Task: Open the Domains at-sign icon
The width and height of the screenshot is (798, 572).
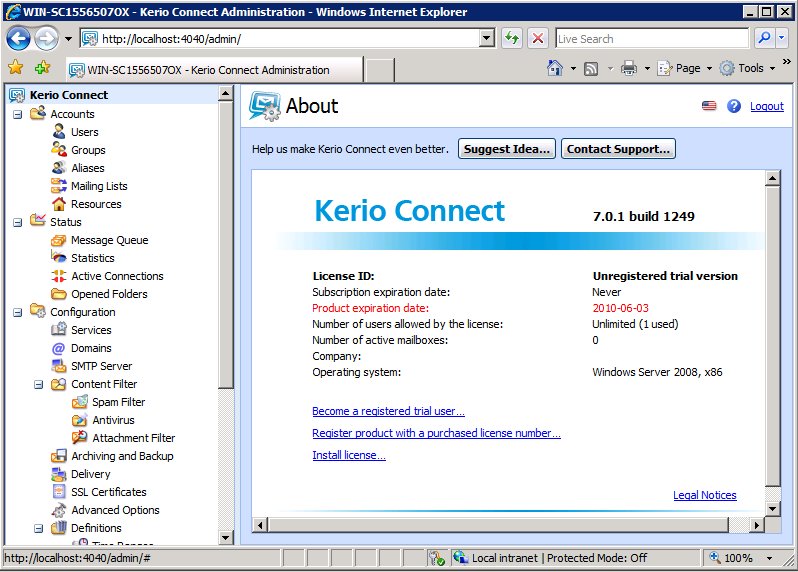Action: [x=59, y=348]
